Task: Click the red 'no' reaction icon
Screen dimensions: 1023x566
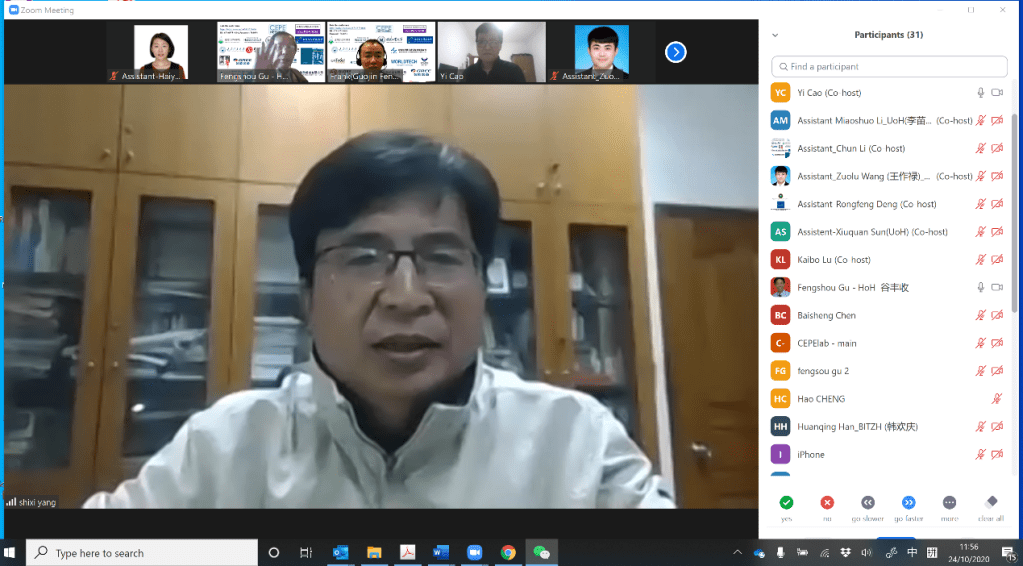Action: tap(827, 502)
